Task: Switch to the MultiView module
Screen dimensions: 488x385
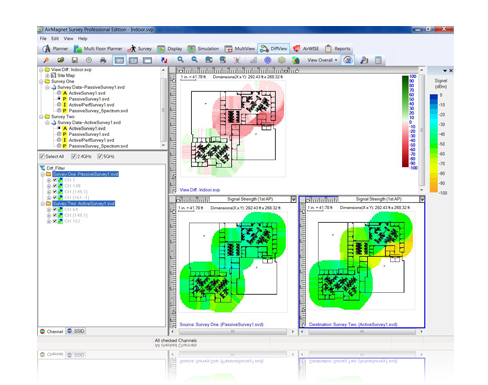Action: tap(240, 49)
